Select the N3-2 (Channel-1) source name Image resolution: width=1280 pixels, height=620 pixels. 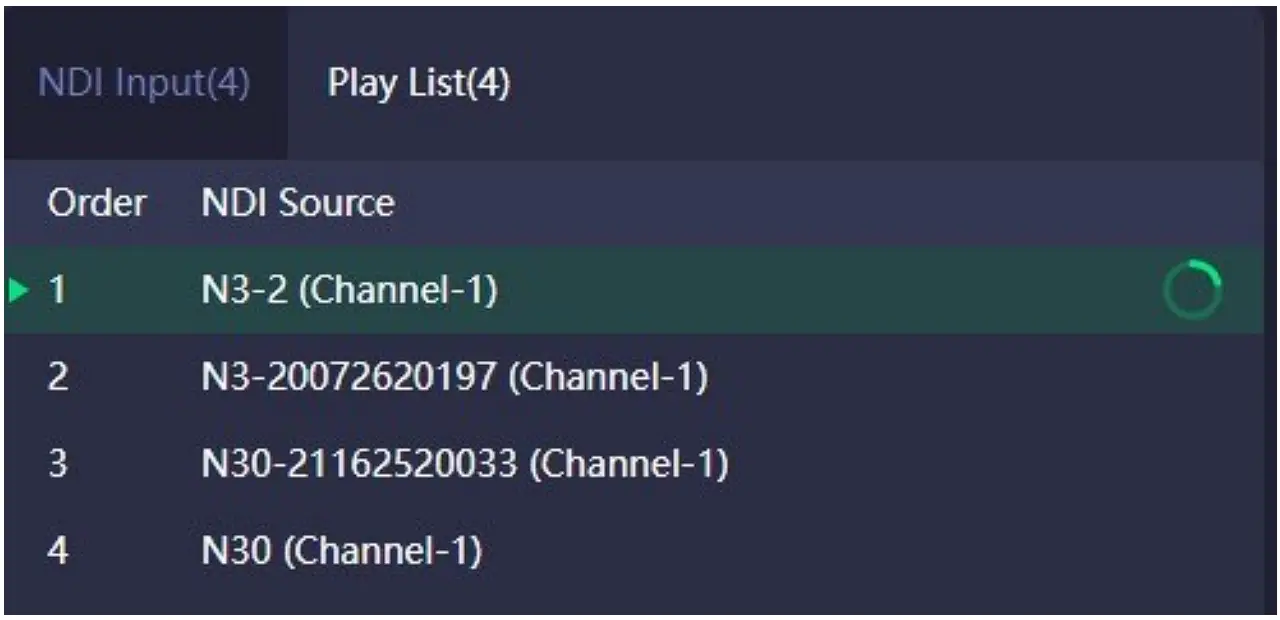[349, 291]
